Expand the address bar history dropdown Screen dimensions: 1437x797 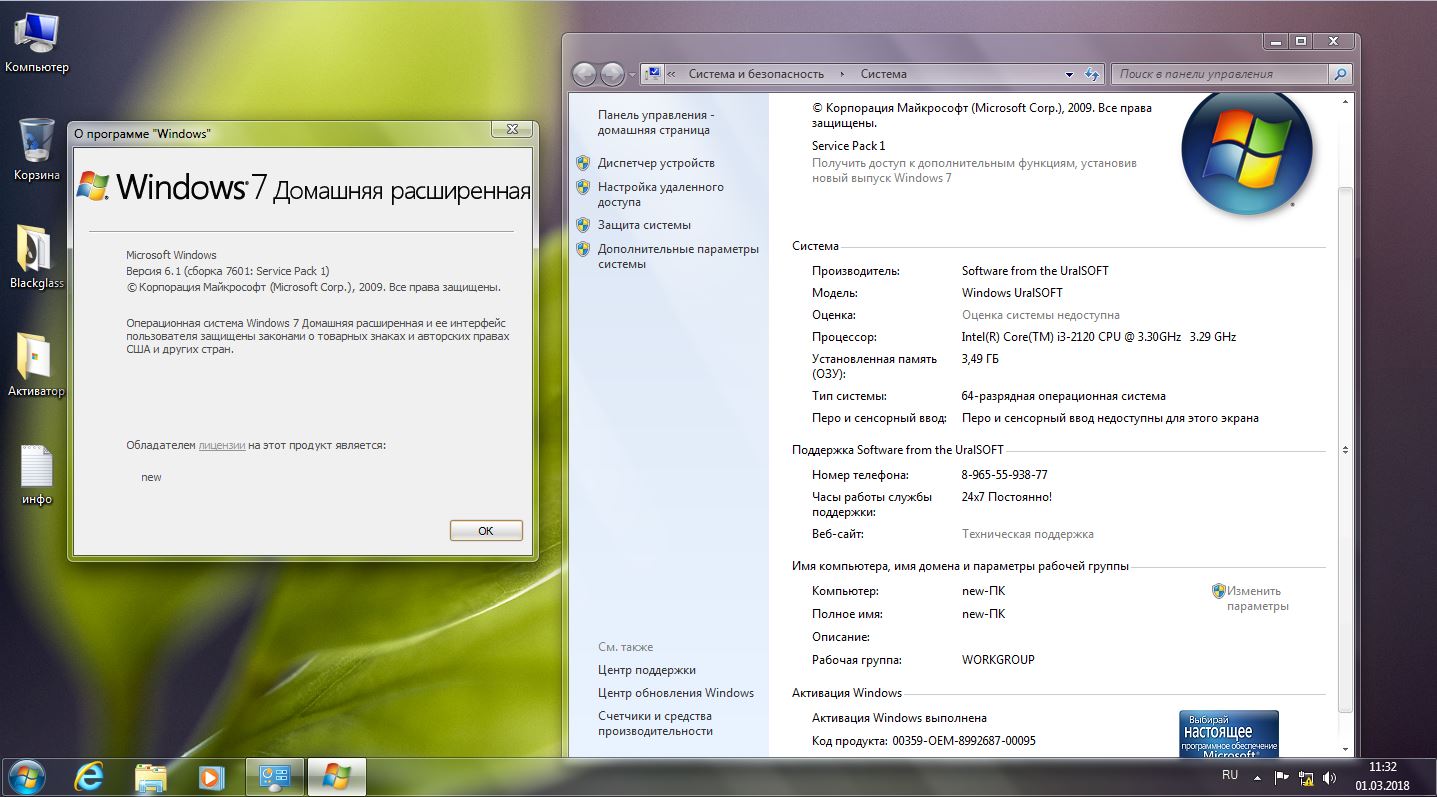click(x=1070, y=74)
